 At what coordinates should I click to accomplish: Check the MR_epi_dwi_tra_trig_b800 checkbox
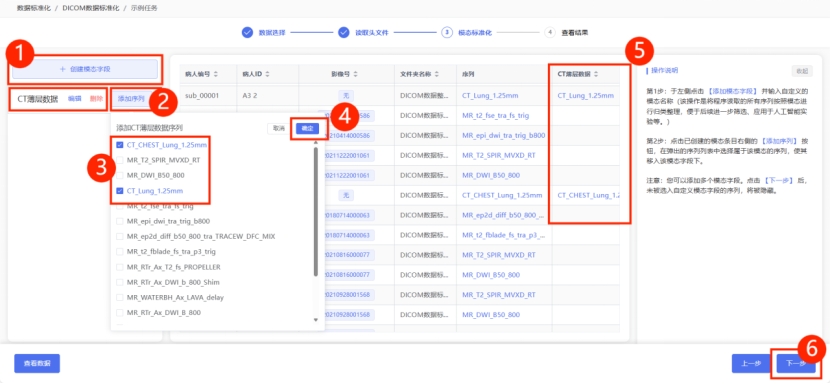click(120, 221)
